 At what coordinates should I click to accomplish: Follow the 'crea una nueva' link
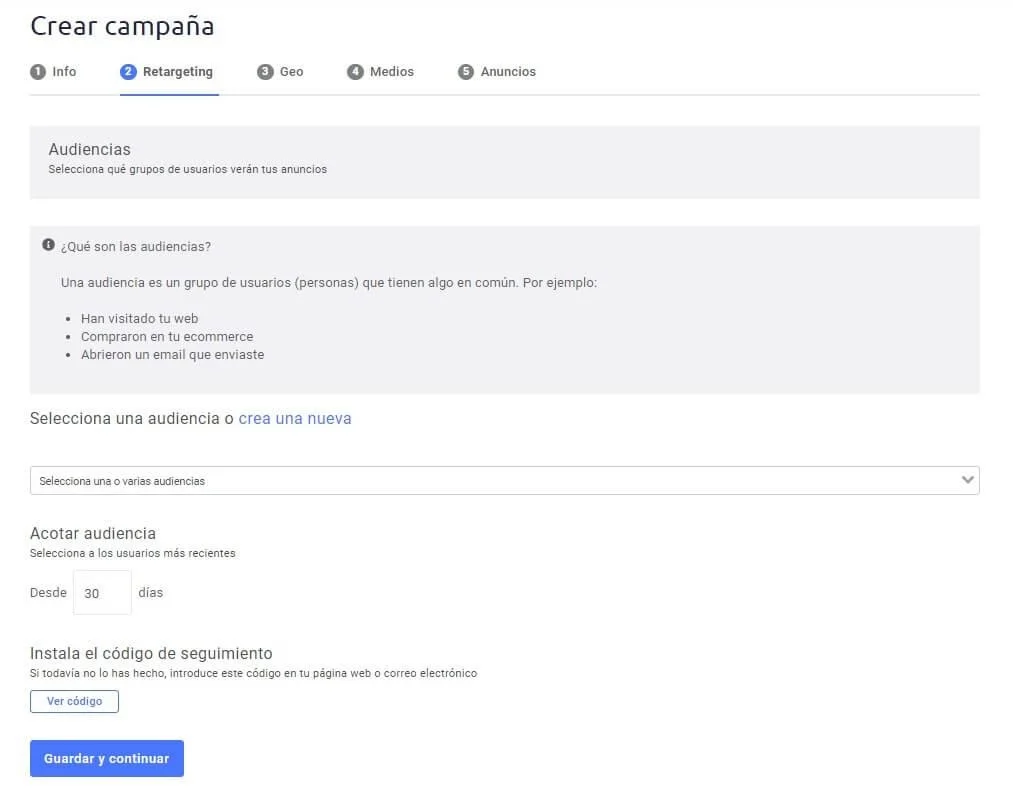pyautogui.click(x=295, y=419)
